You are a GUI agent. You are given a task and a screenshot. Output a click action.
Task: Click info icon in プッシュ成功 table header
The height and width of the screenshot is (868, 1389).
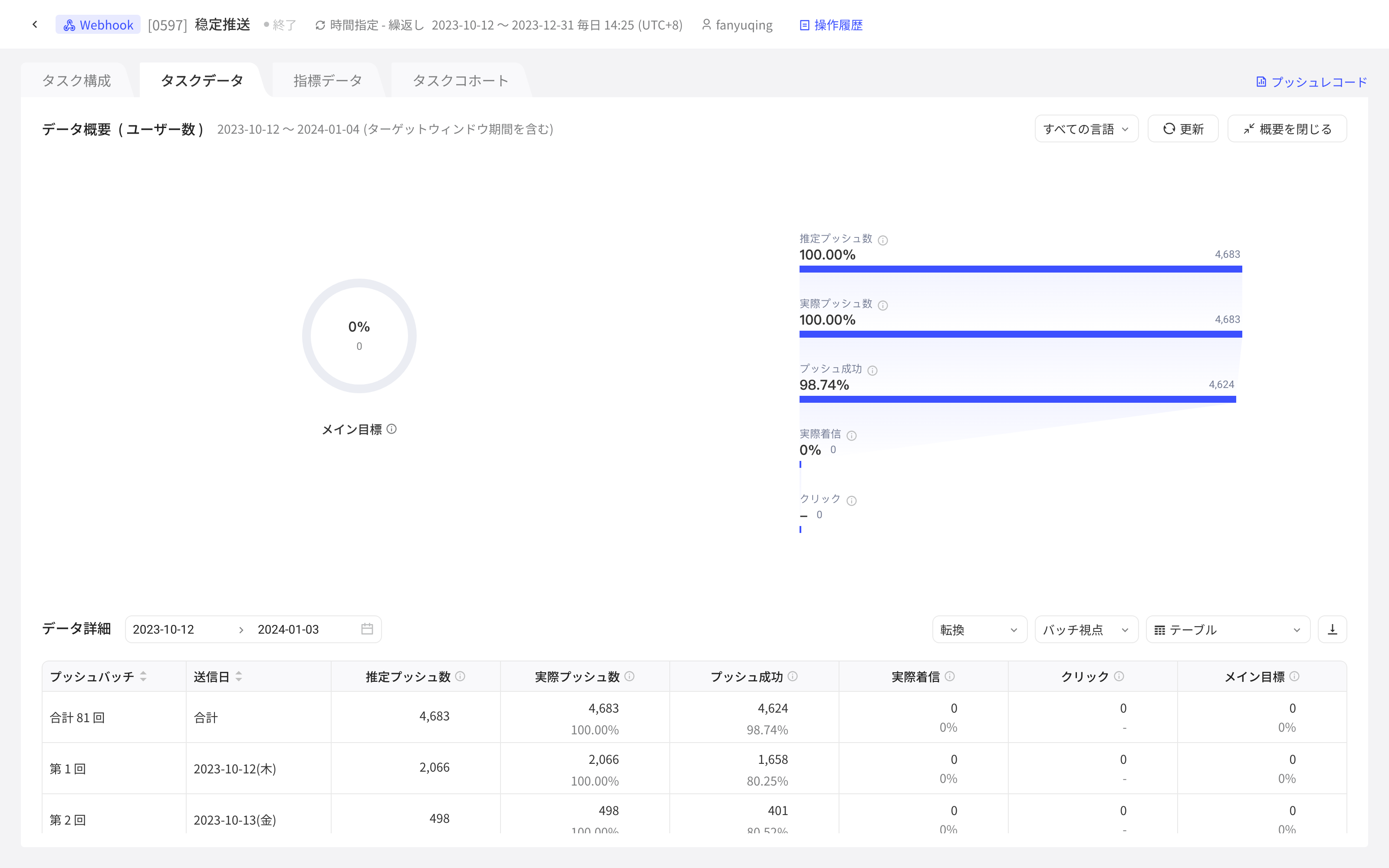(793, 676)
